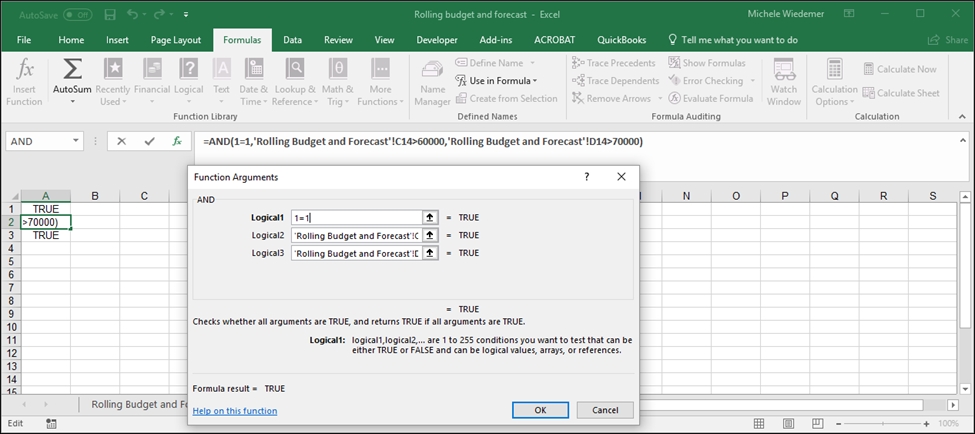Screen dimensions: 975x434
Task: Expand the formula bar
Action: click(963, 141)
